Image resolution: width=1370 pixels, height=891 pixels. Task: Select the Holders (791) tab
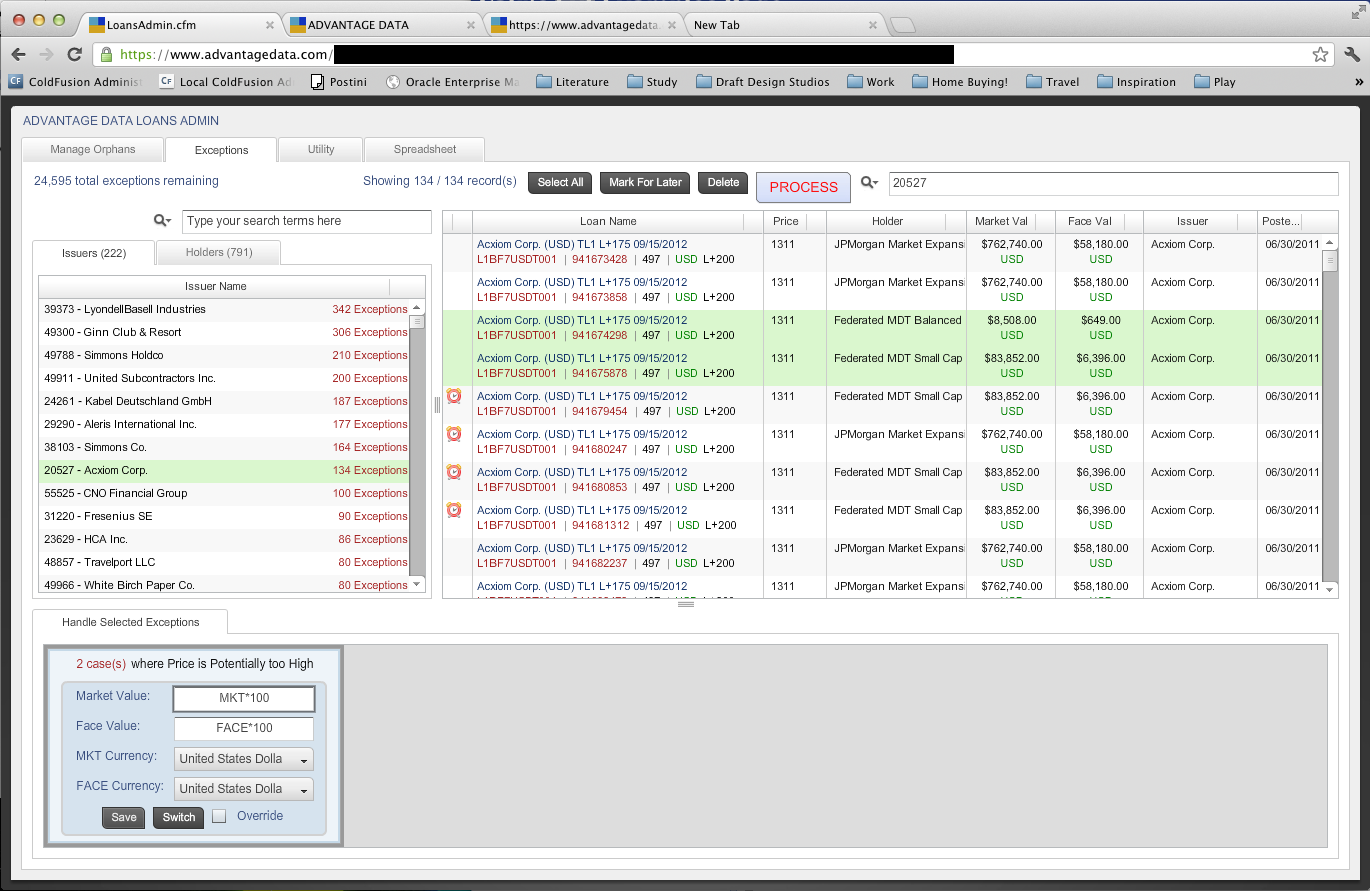(x=219, y=253)
